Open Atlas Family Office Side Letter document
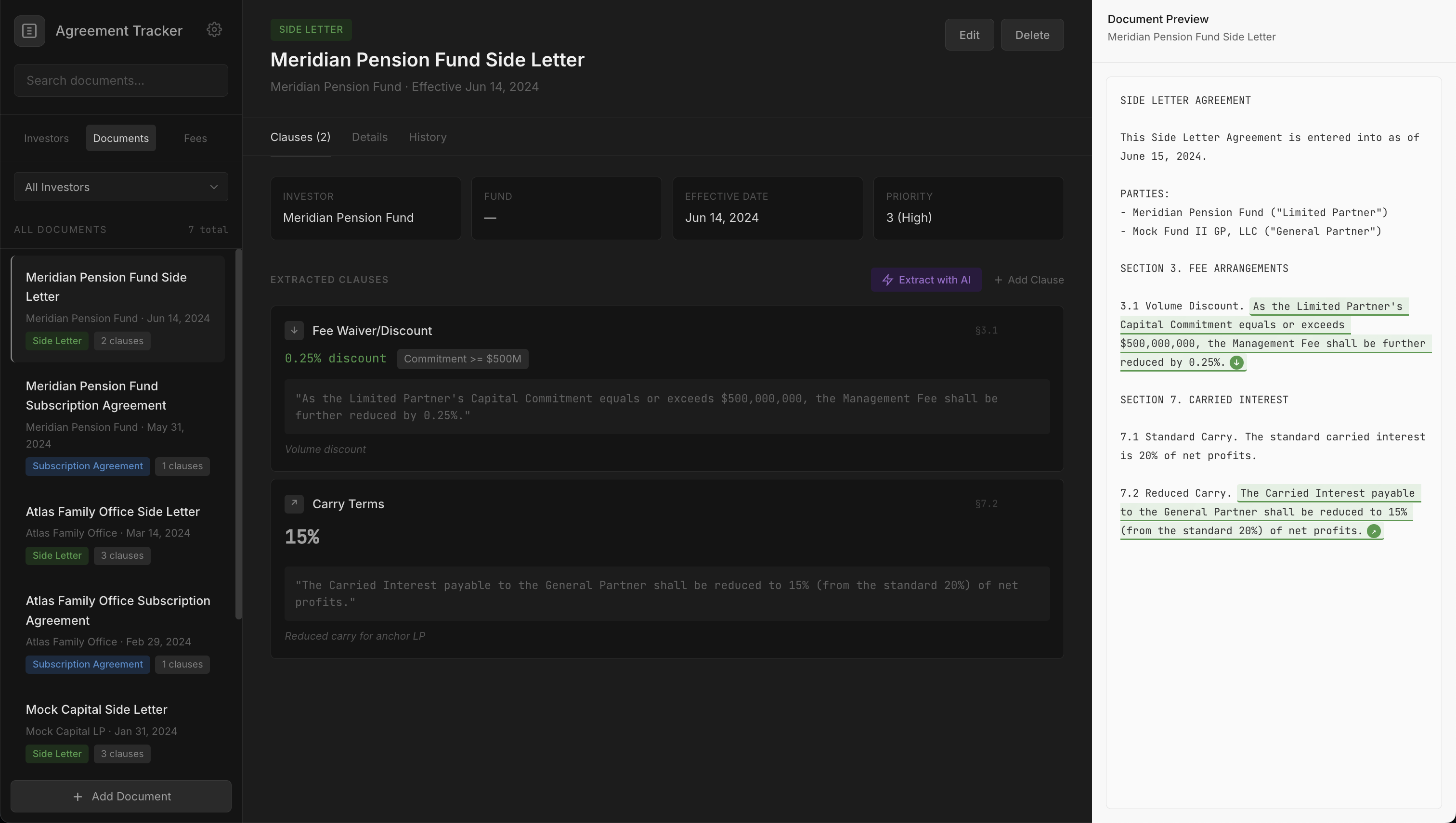The image size is (1456, 823). (113, 512)
